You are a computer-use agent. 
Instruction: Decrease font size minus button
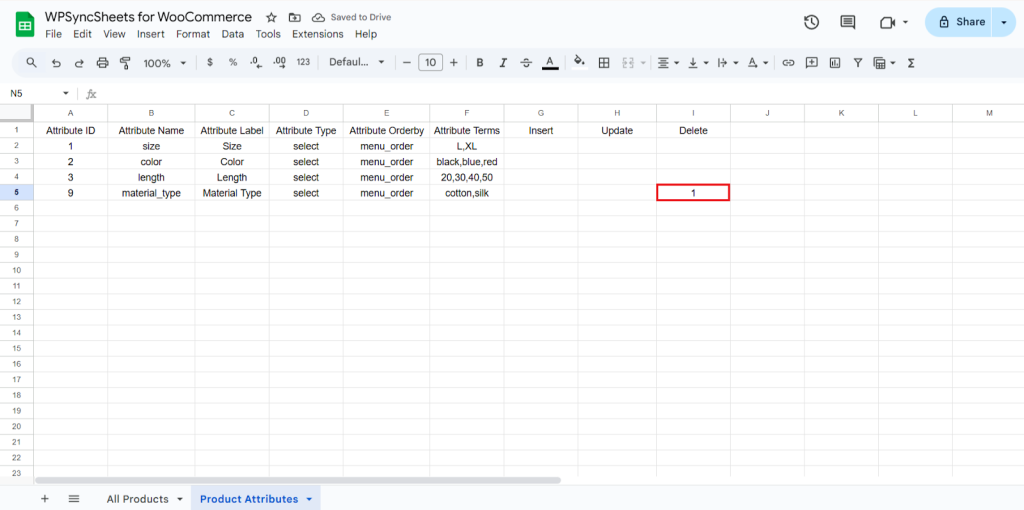[406, 63]
